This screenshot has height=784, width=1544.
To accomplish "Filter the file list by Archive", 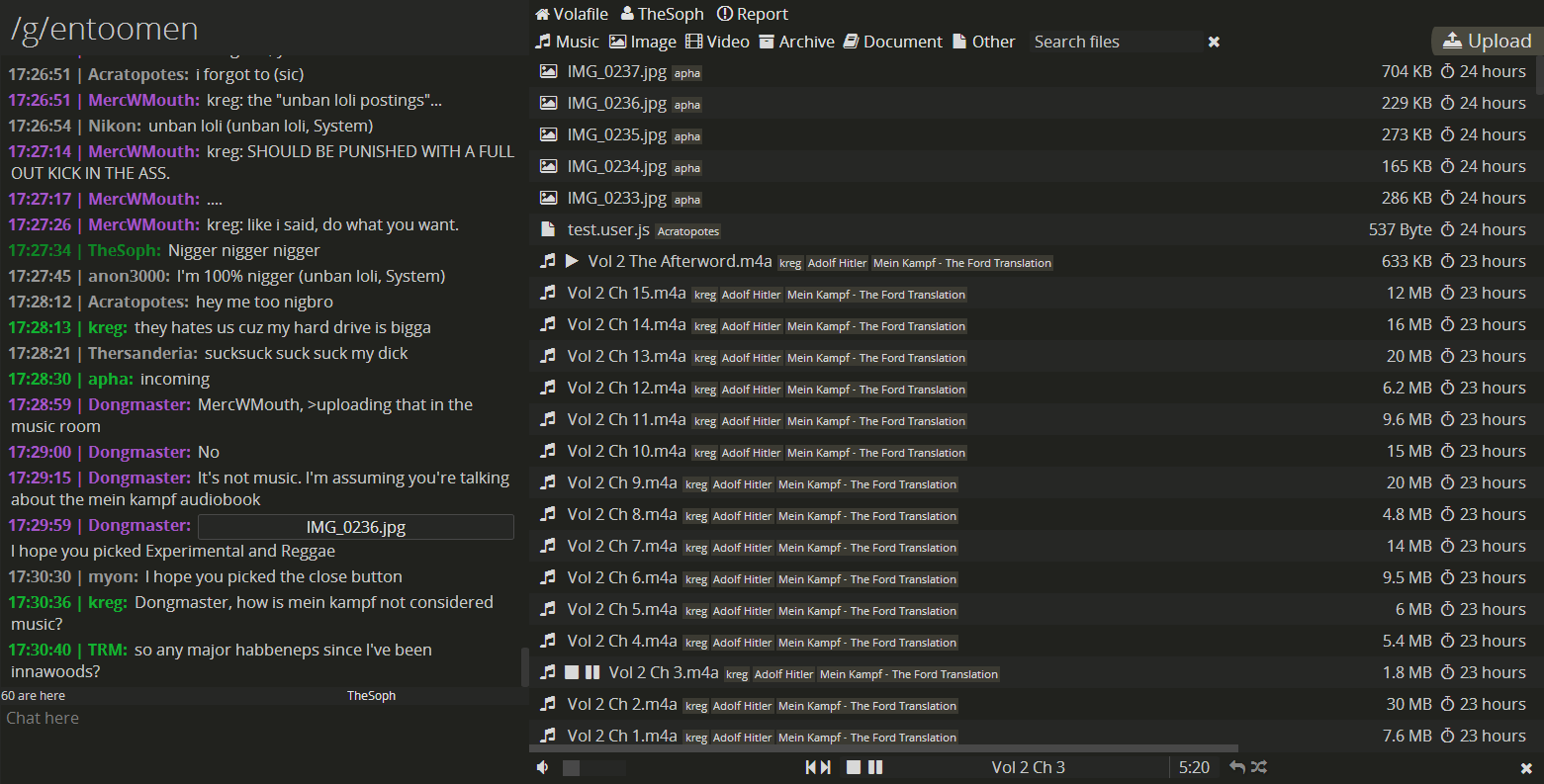I will (797, 42).
